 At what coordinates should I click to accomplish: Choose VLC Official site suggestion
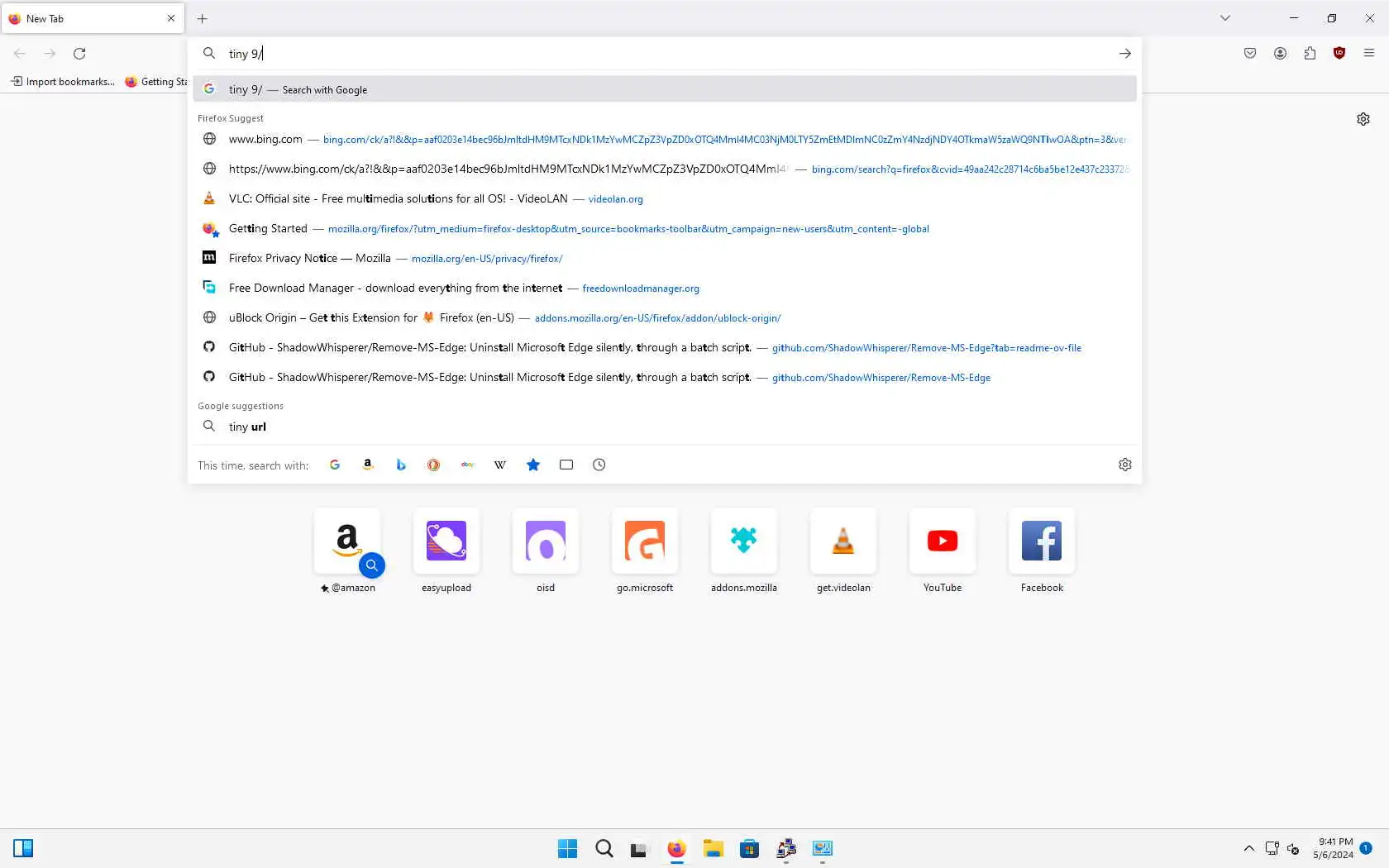pos(665,198)
